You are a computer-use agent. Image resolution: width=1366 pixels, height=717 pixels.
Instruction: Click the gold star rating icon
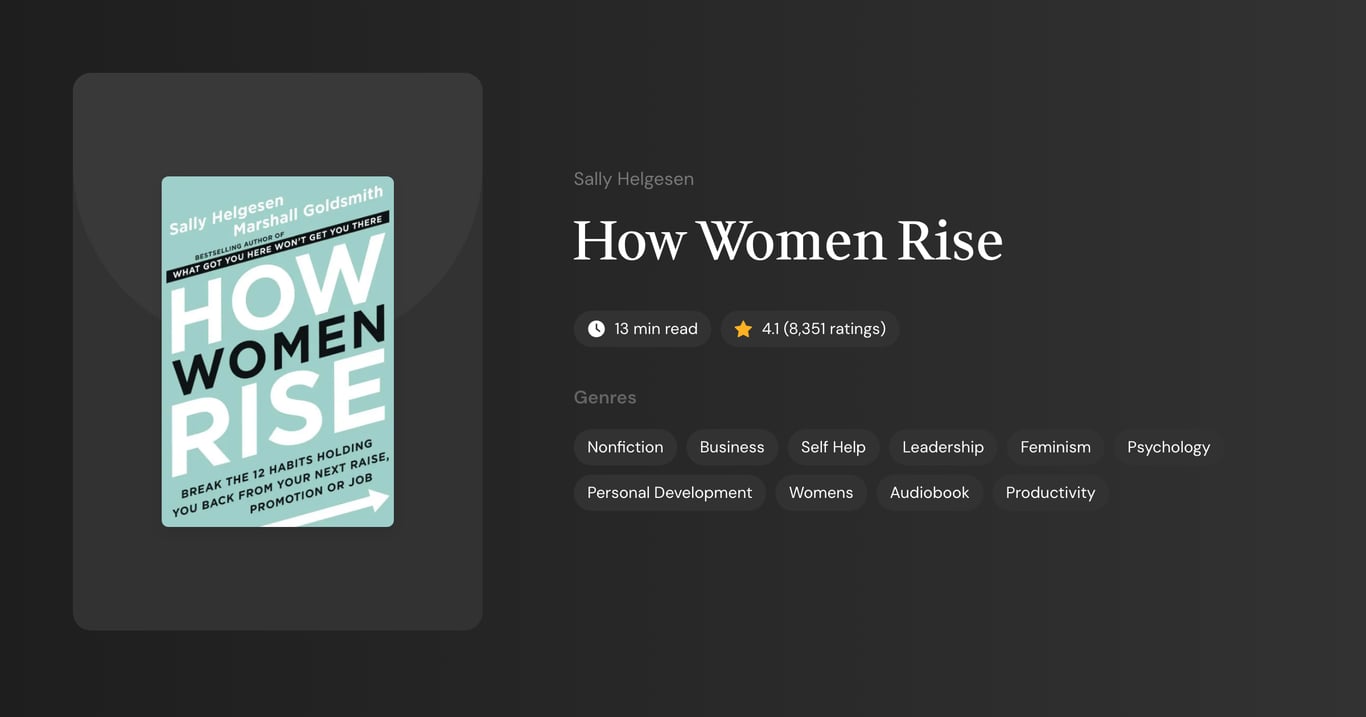coord(743,329)
